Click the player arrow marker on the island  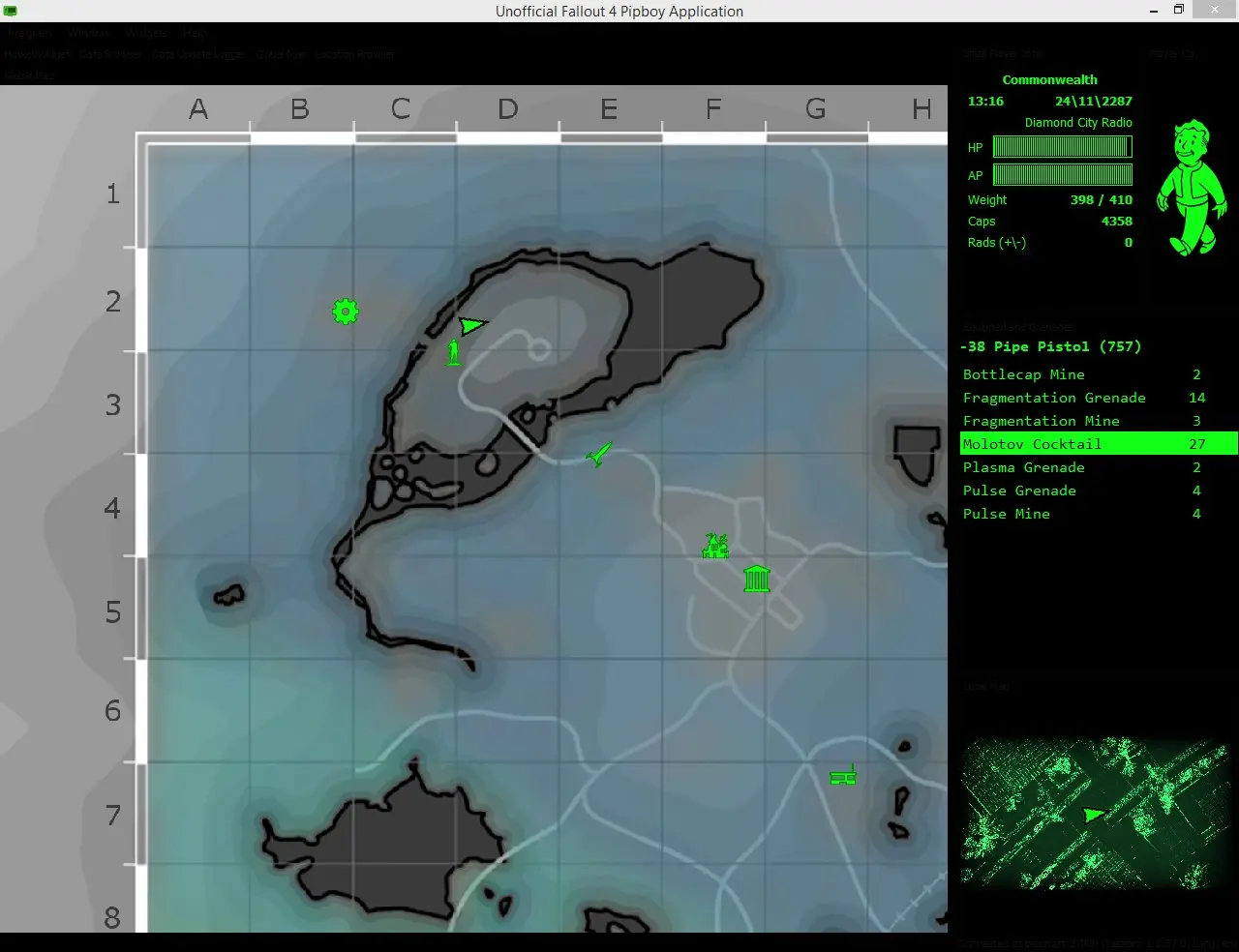pyautogui.click(x=472, y=325)
